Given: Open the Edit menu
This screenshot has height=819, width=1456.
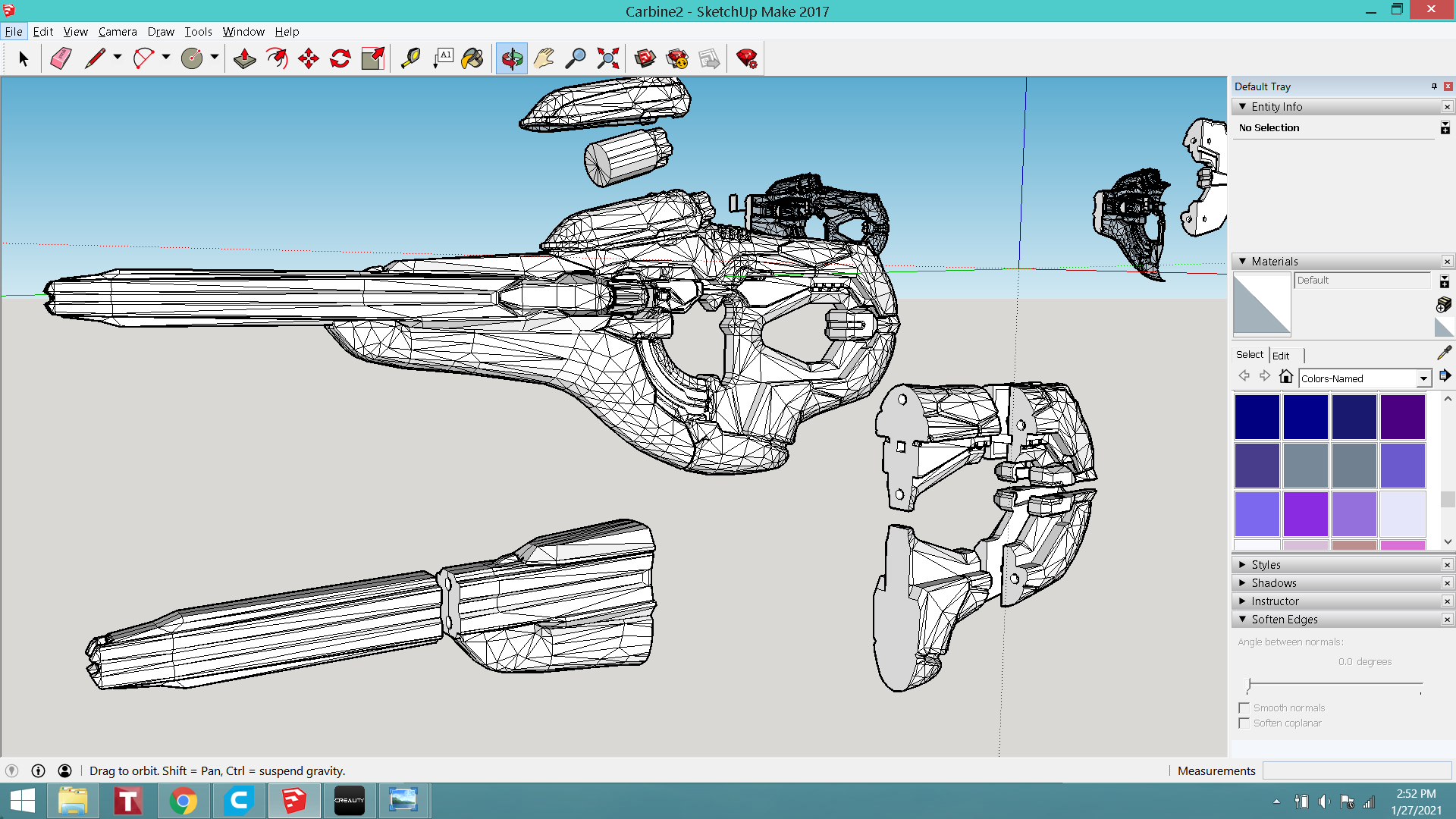Looking at the screenshot, I should tap(43, 31).
